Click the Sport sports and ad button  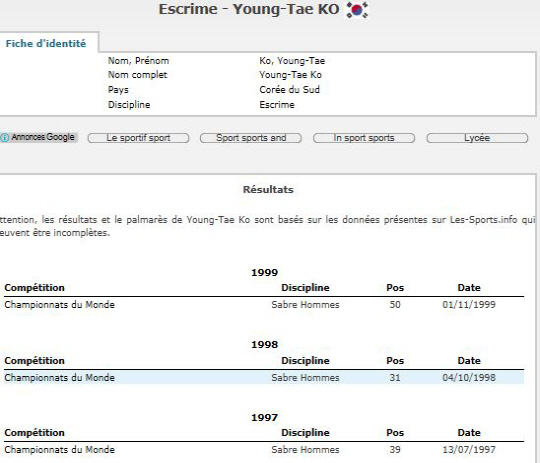point(251,138)
